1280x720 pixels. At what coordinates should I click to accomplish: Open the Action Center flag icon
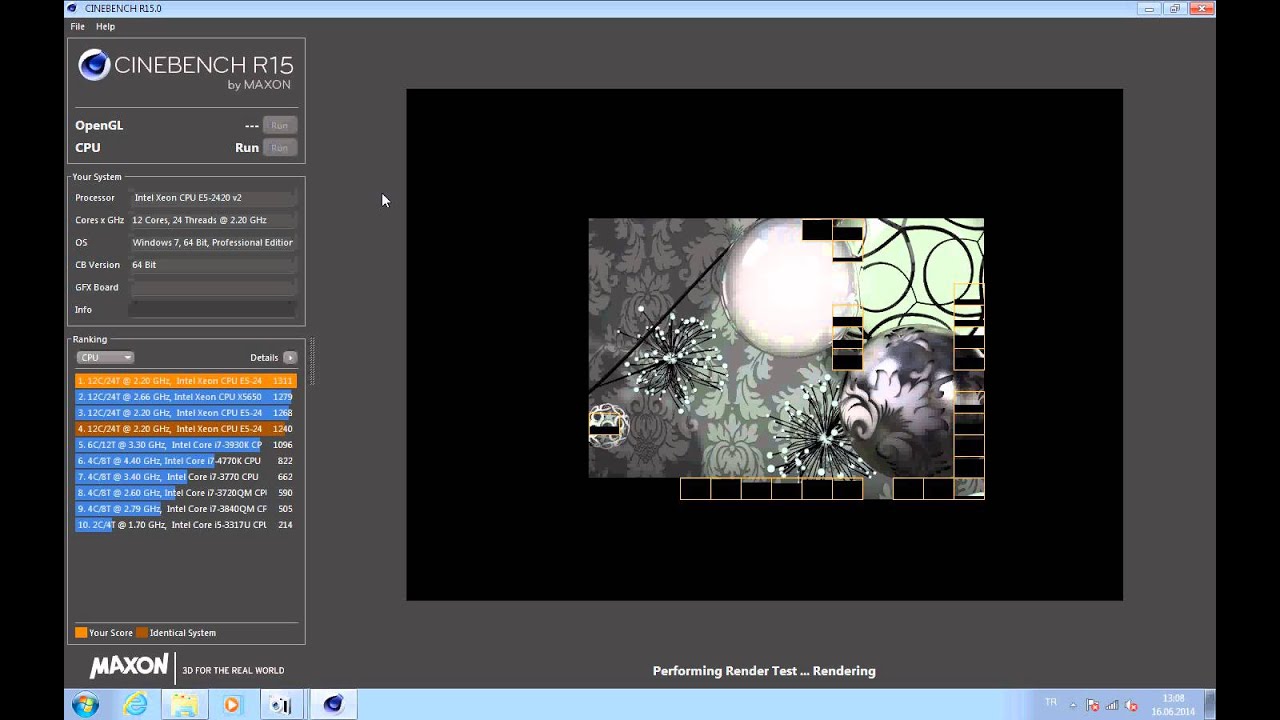point(1093,705)
